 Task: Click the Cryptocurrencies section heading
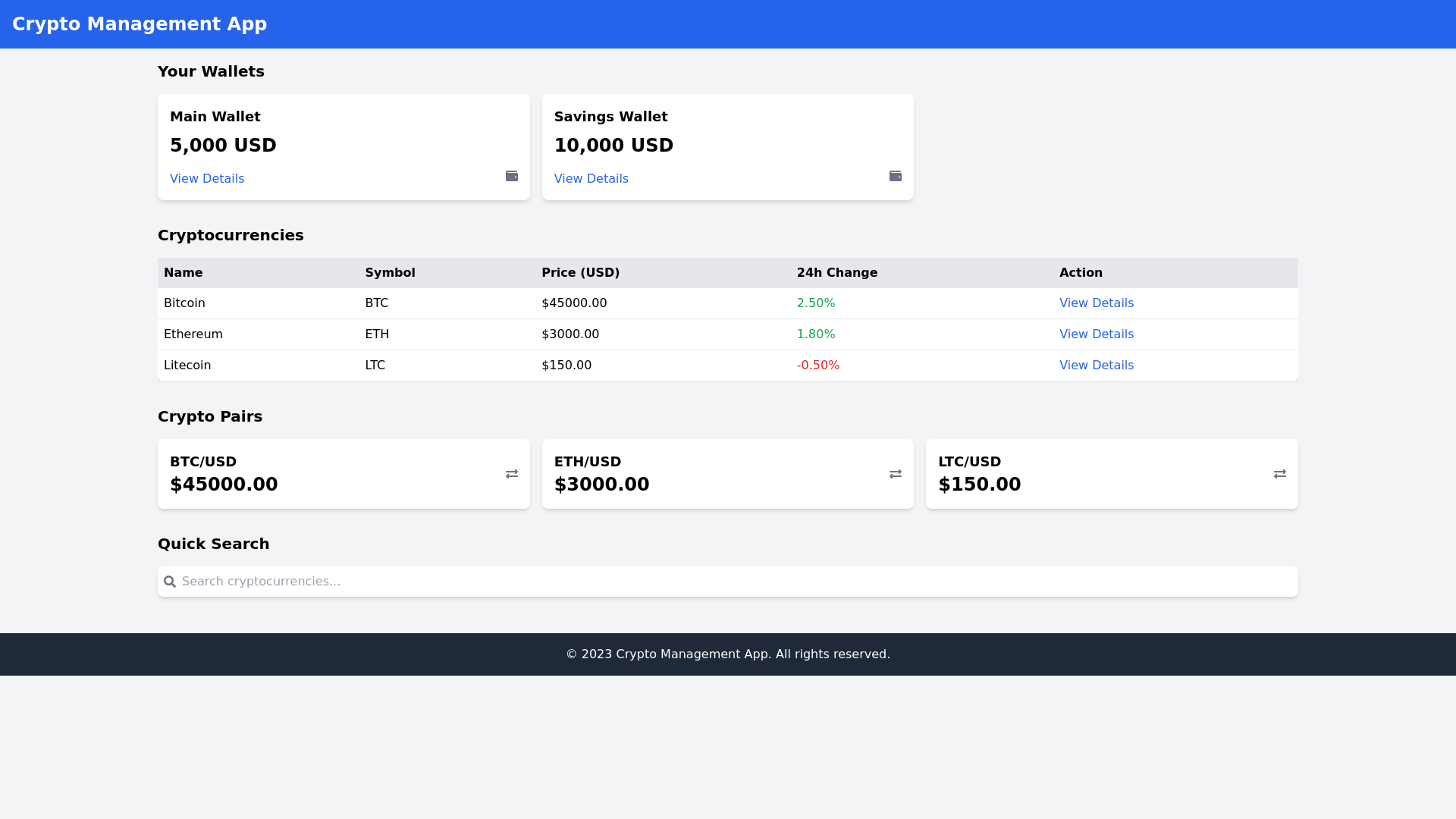point(231,235)
